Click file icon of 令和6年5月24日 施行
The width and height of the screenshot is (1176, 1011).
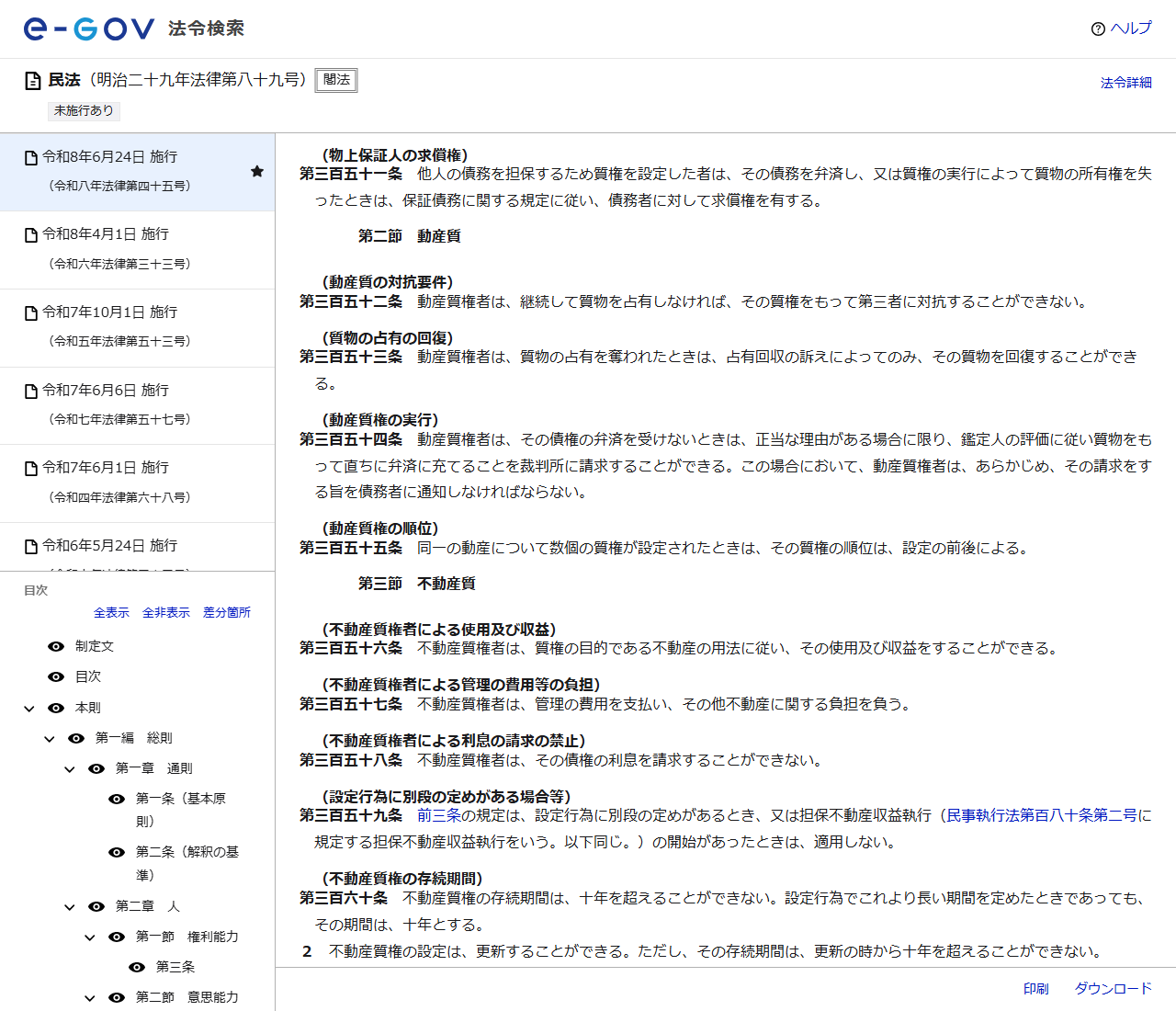pos(31,547)
